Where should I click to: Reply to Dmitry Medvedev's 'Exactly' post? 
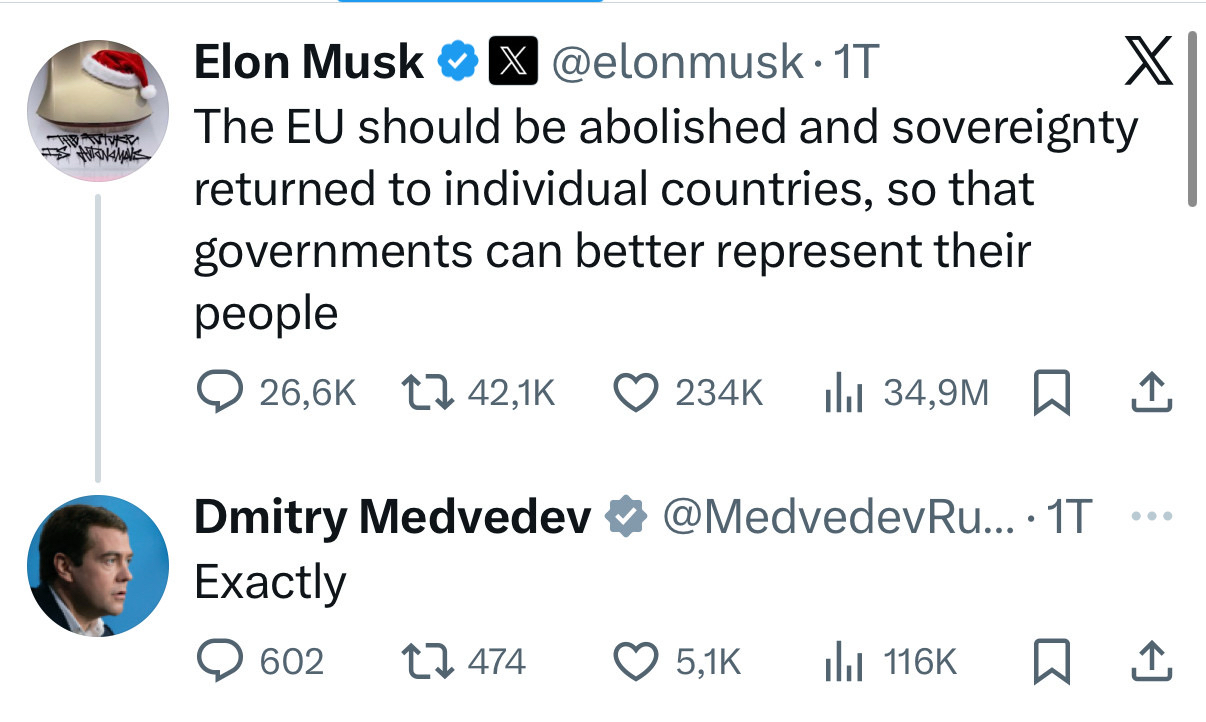(x=215, y=661)
